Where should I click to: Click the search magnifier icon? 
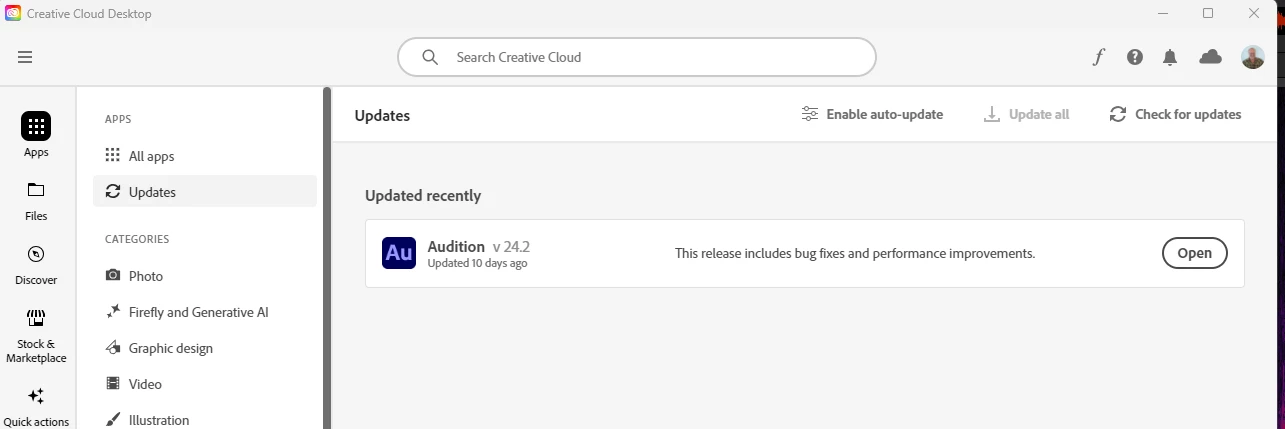click(x=430, y=57)
